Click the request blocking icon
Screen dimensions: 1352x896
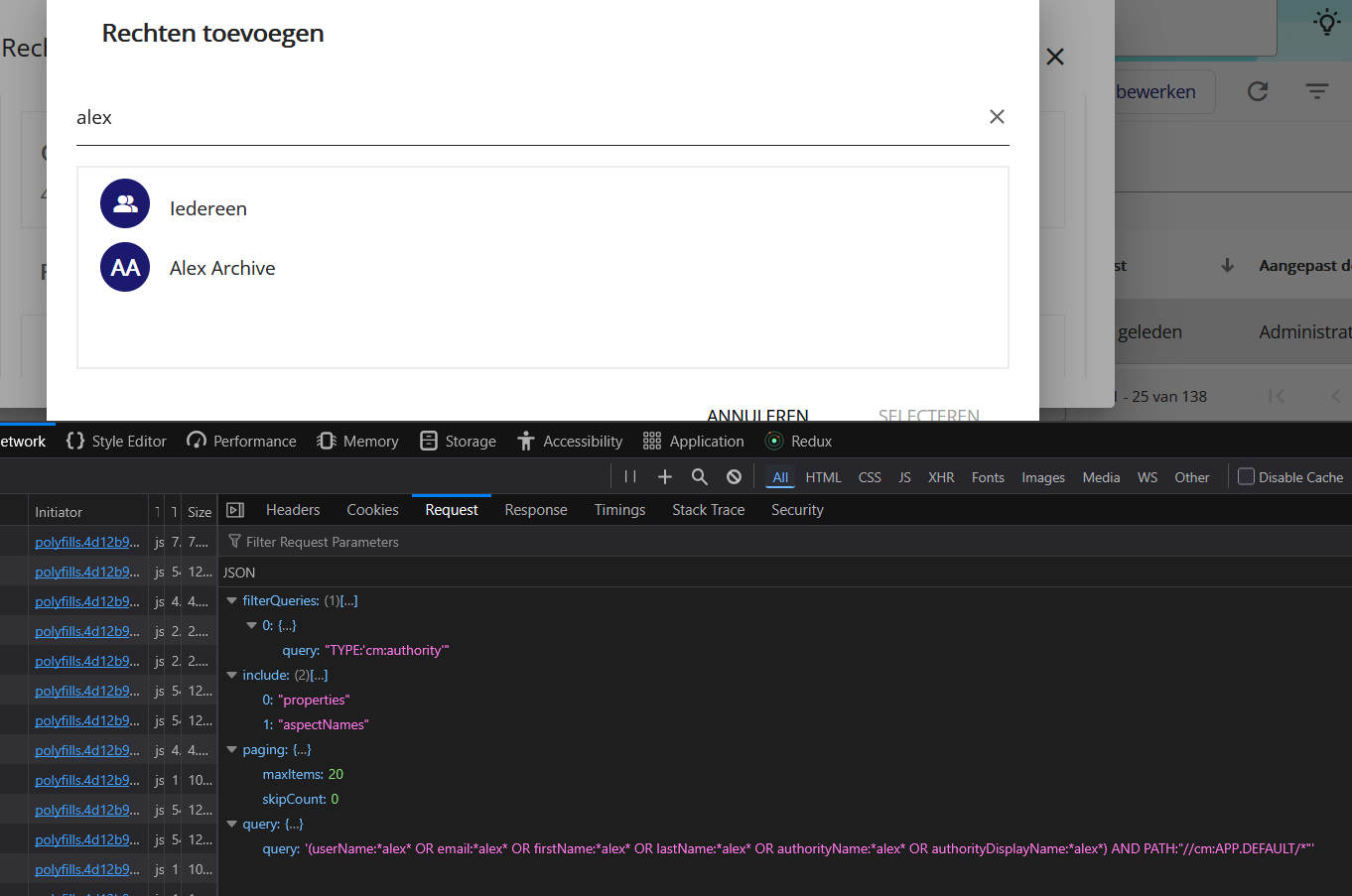click(x=735, y=477)
